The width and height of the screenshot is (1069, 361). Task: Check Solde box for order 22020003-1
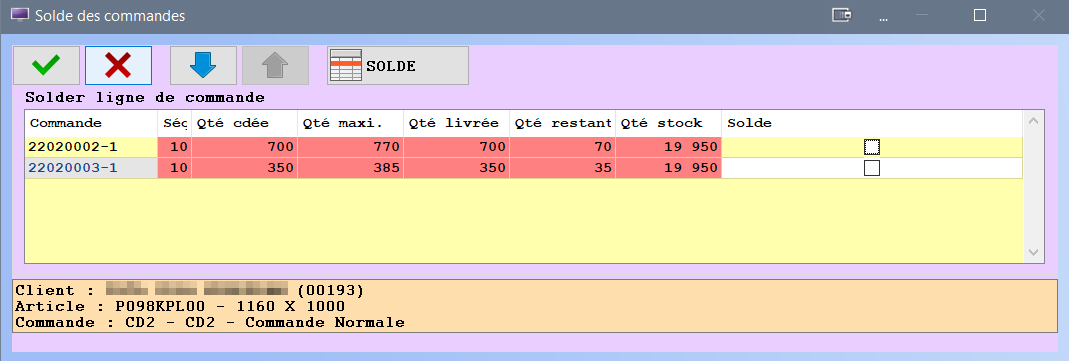pos(871,168)
